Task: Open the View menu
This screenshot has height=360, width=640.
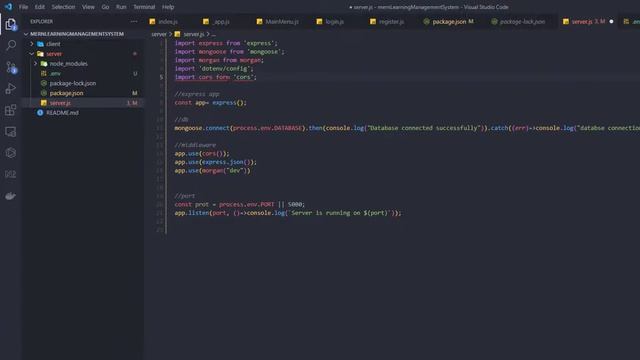Action: pos(88,7)
